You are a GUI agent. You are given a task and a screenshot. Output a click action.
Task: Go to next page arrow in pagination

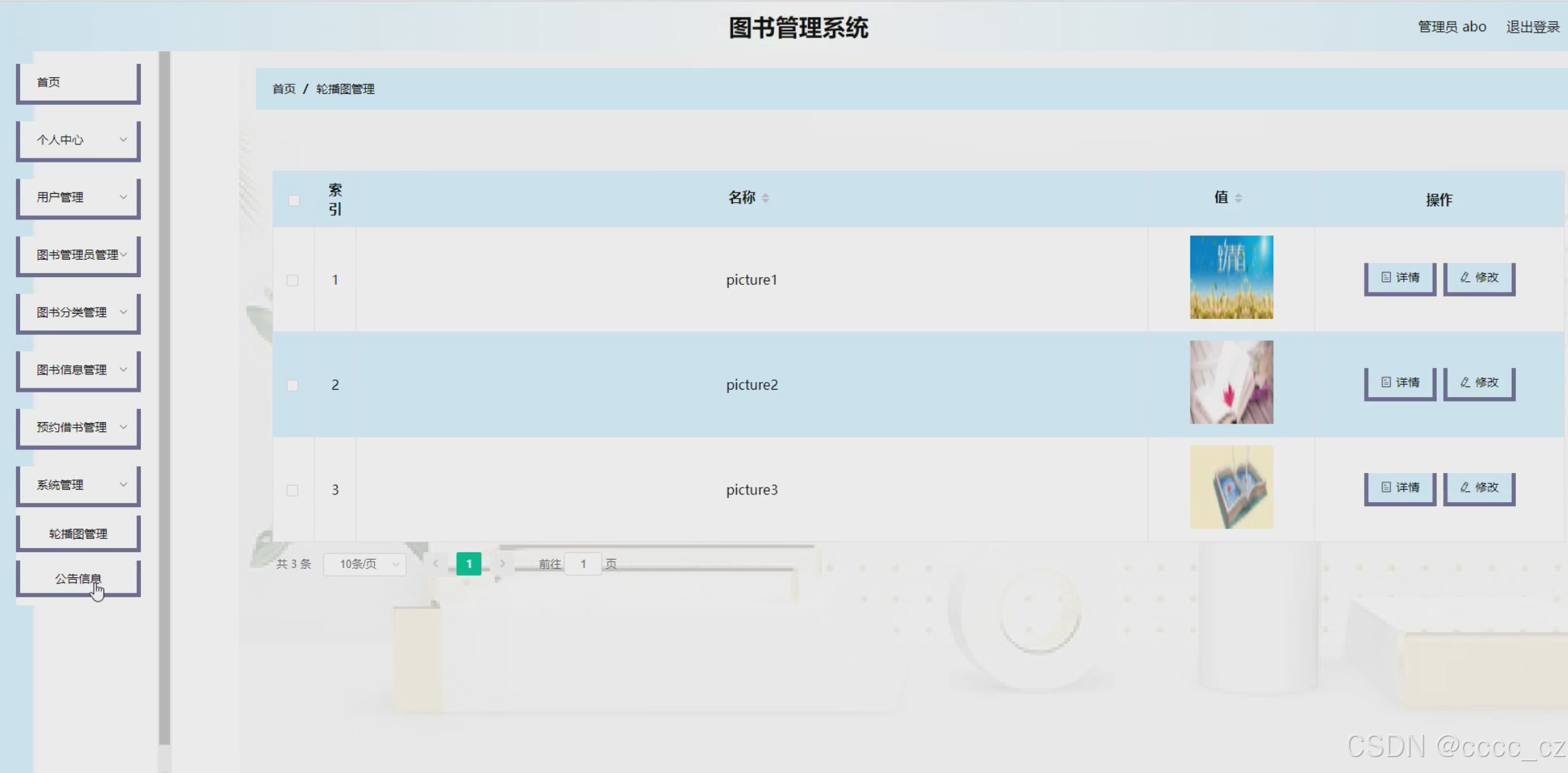point(503,563)
